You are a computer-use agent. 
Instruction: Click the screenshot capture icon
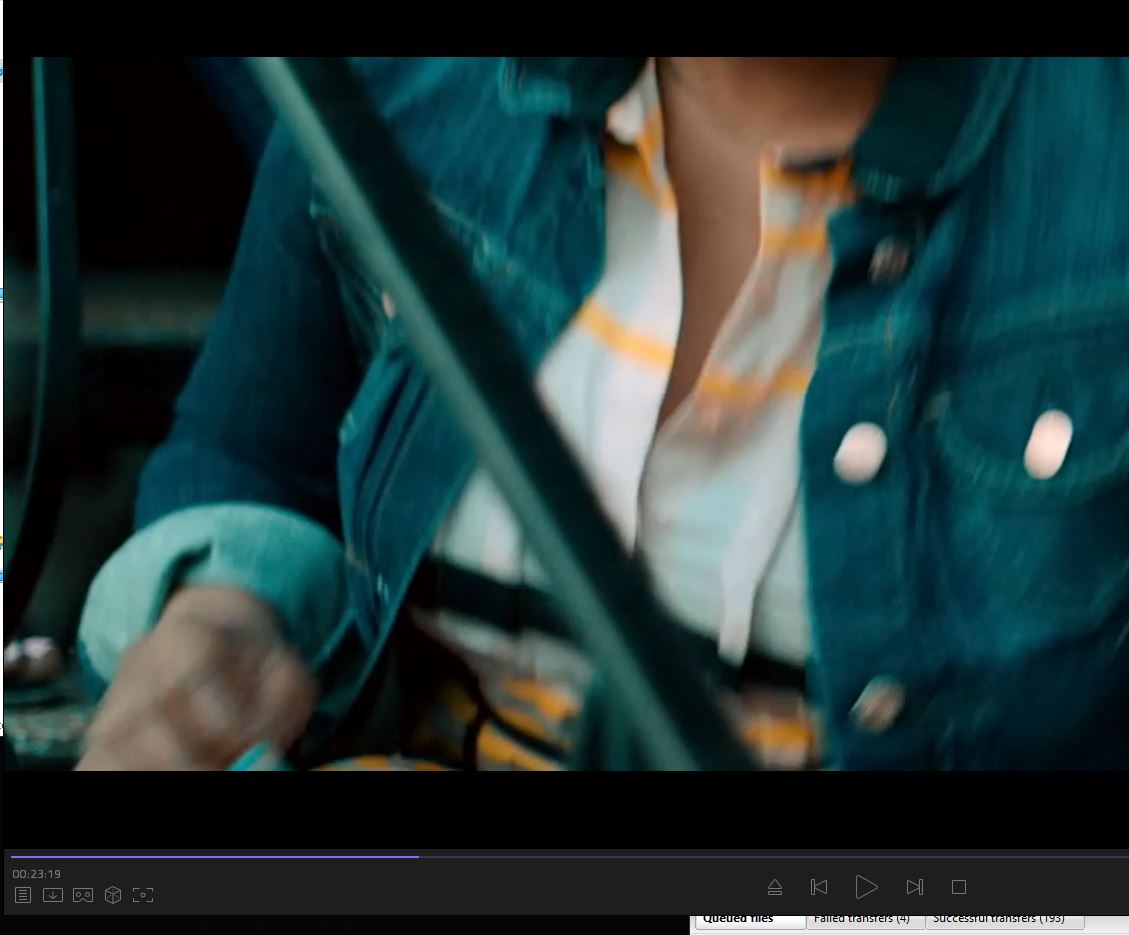[143, 895]
